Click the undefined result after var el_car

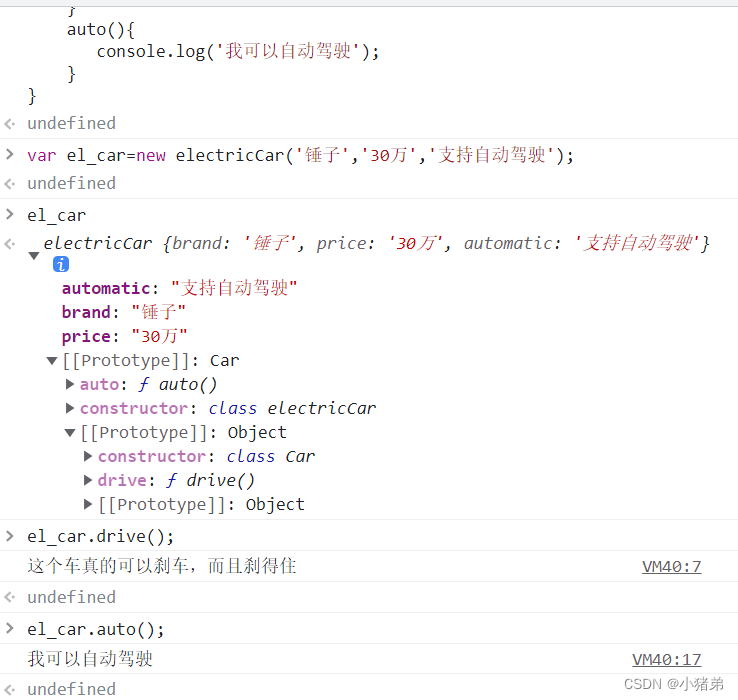point(71,183)
